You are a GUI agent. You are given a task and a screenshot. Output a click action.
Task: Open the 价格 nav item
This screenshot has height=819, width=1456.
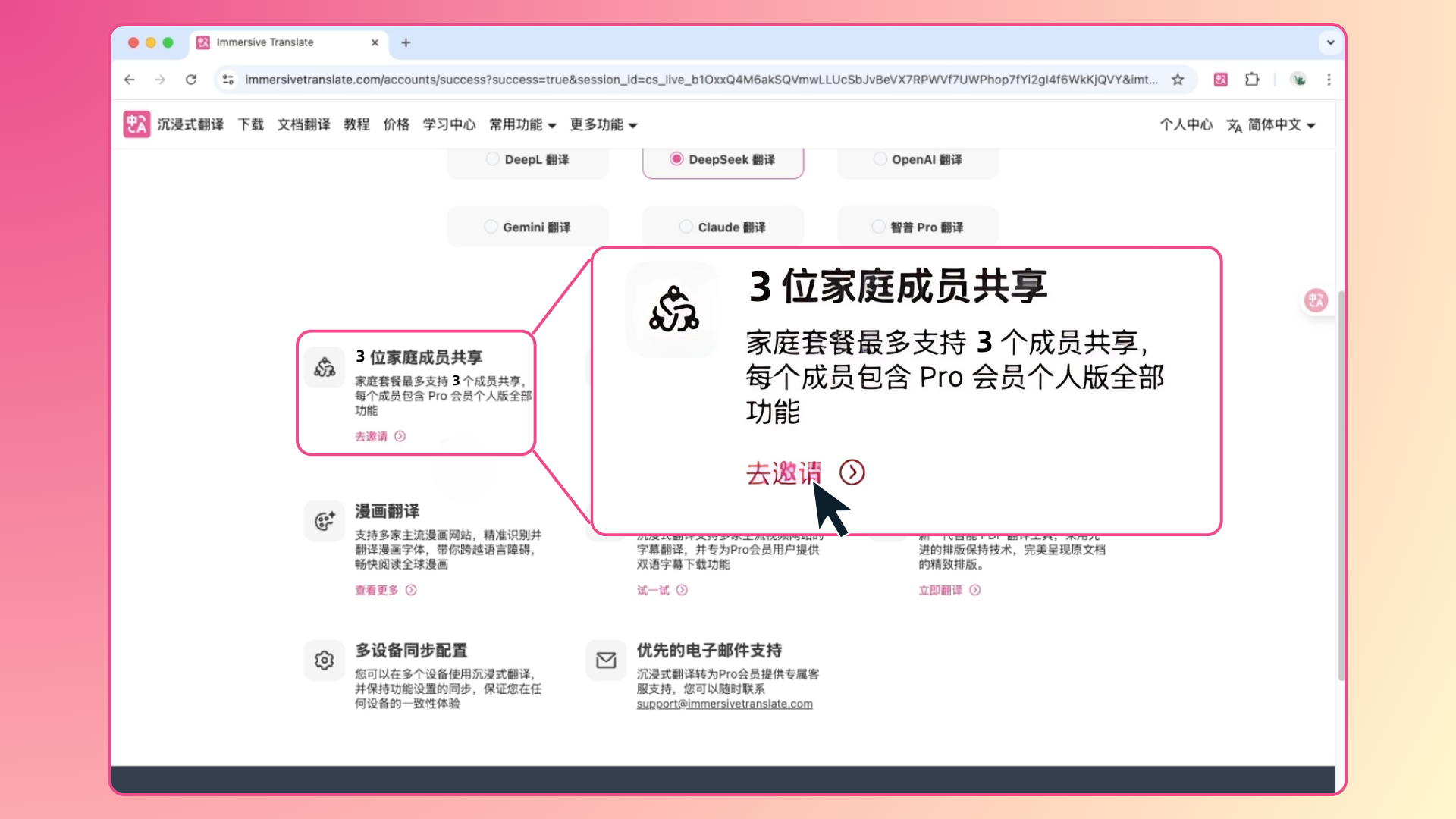click(x=397, y=124)
